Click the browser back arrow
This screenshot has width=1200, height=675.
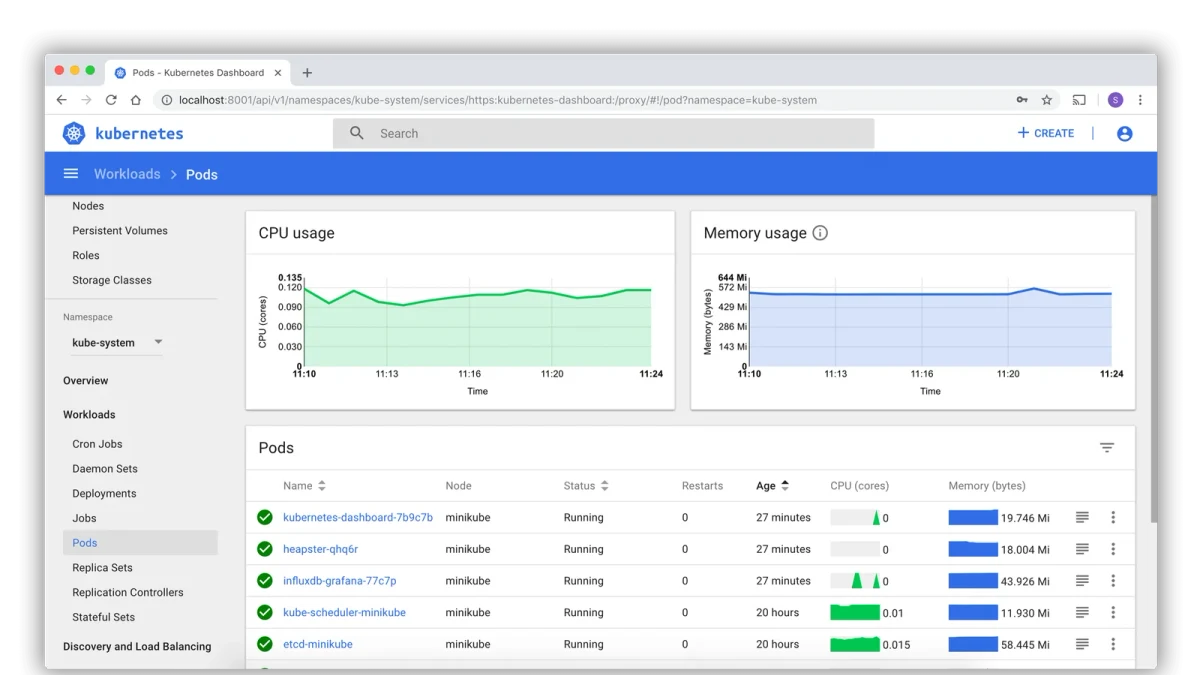tap(62, 100)
